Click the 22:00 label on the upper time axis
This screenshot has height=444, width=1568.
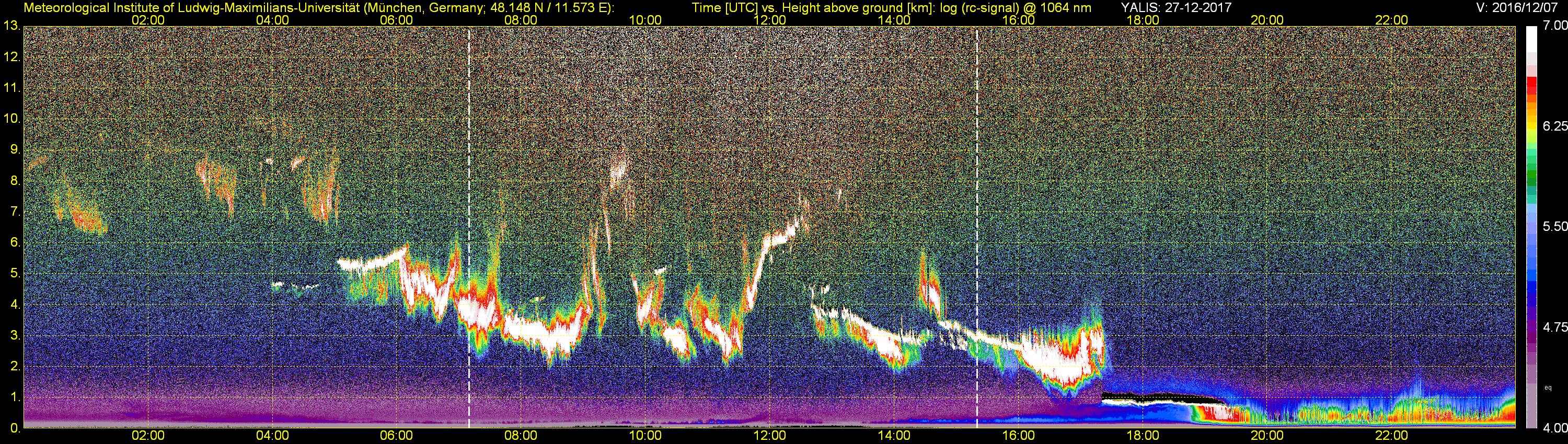pyautogui.click(x=1391, y=20)
